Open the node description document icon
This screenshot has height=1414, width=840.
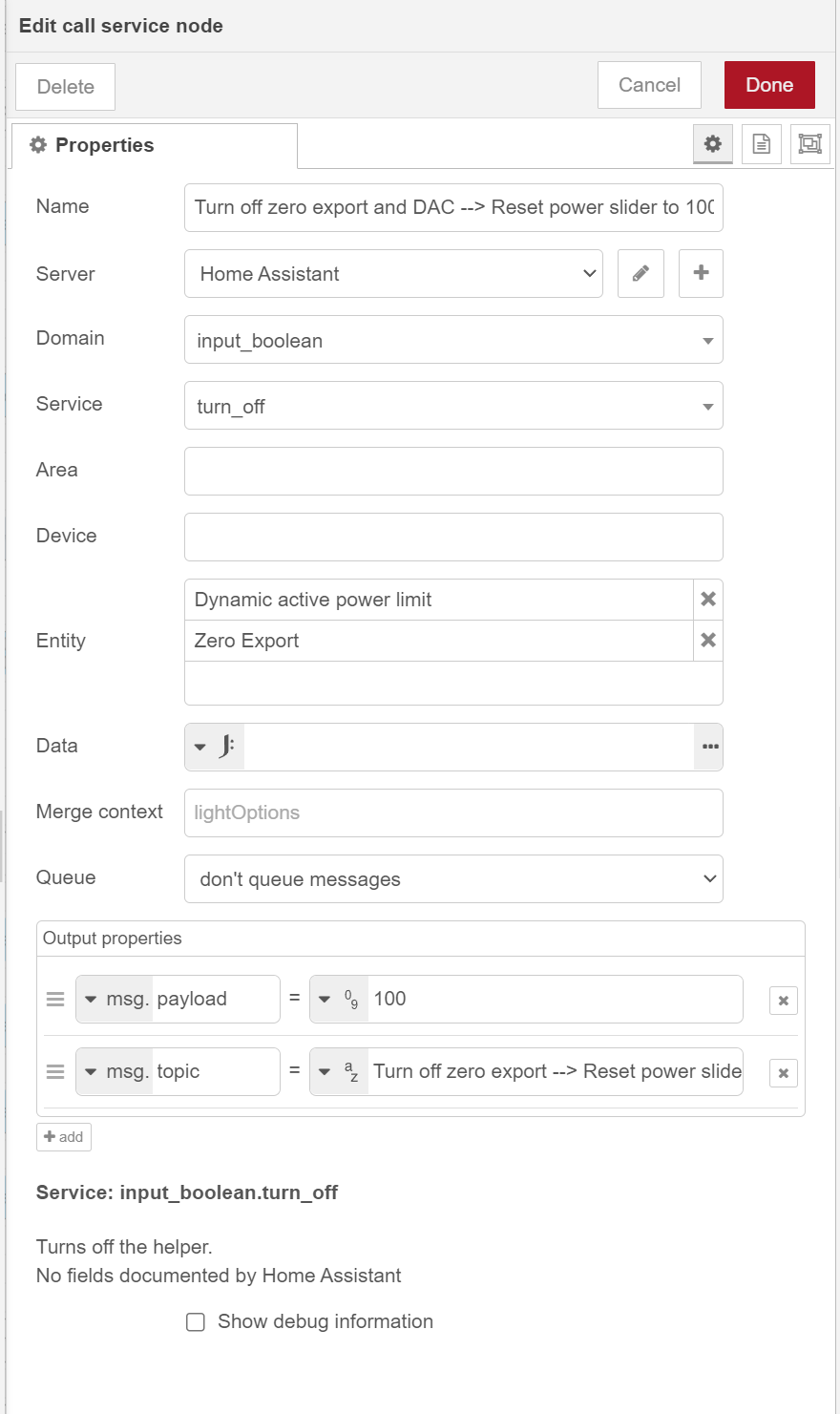point(761,144)
